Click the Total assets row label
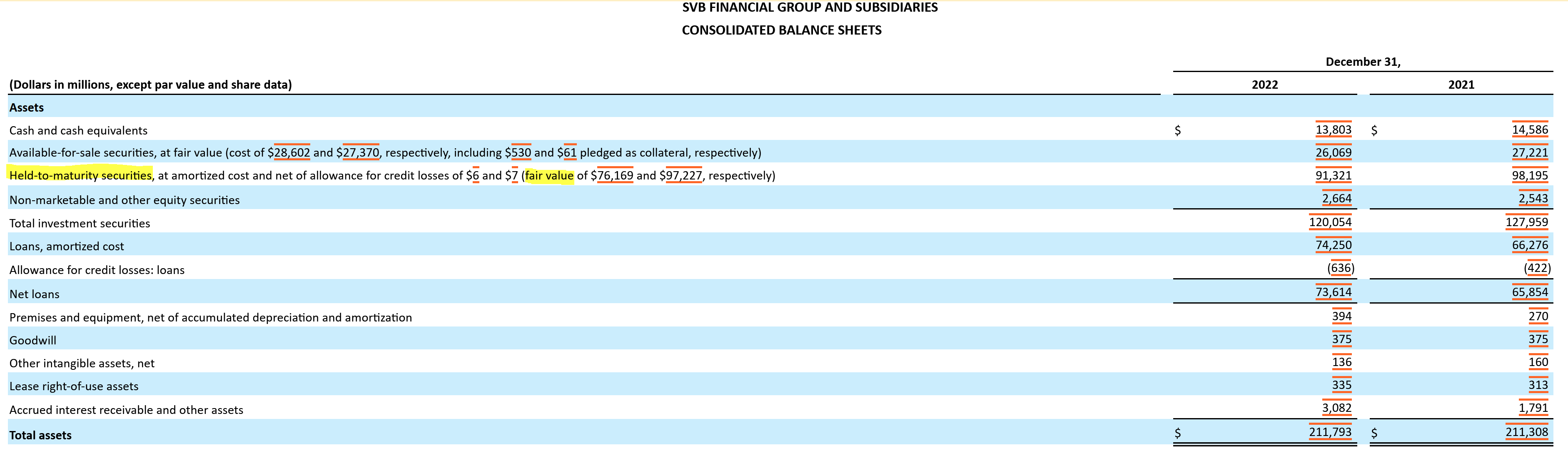This screenshot has height=451, width=1568. (40, 435)
